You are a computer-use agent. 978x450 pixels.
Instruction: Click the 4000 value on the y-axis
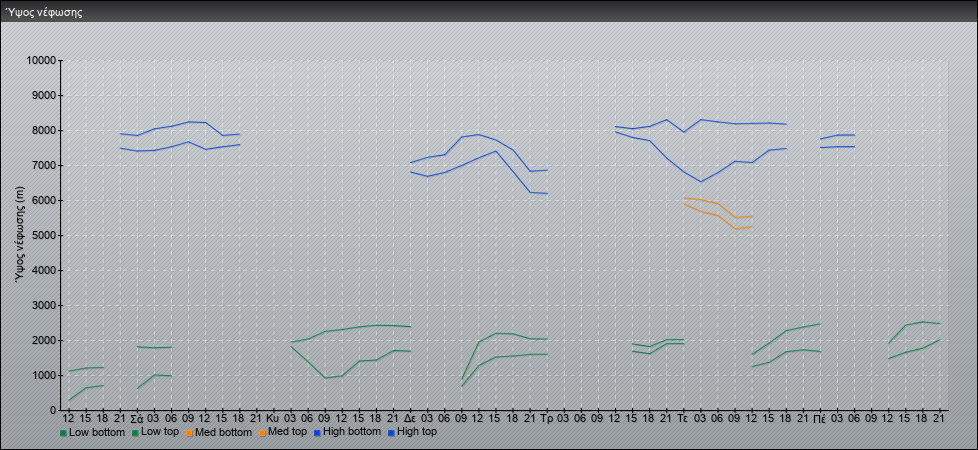(44, 270)
